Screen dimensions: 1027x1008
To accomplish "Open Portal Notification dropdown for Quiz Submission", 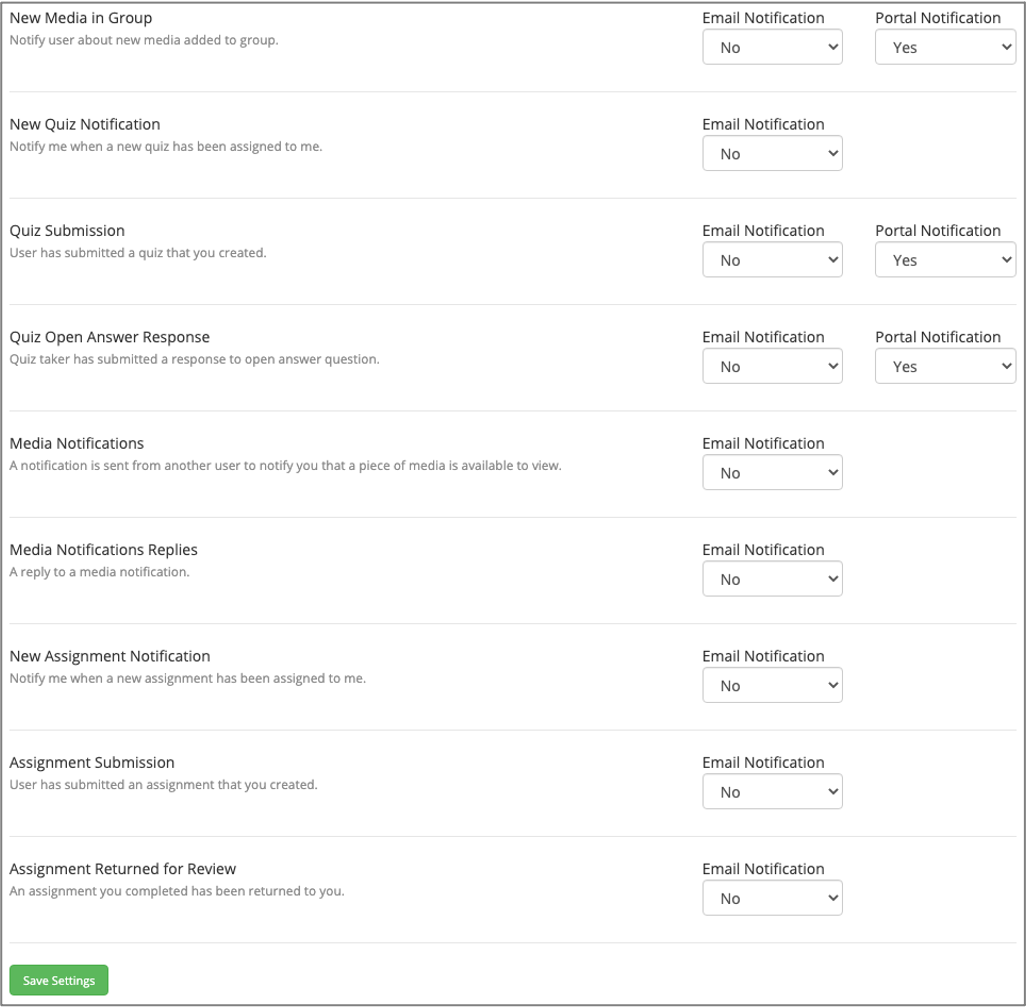I will pos(945,260).
